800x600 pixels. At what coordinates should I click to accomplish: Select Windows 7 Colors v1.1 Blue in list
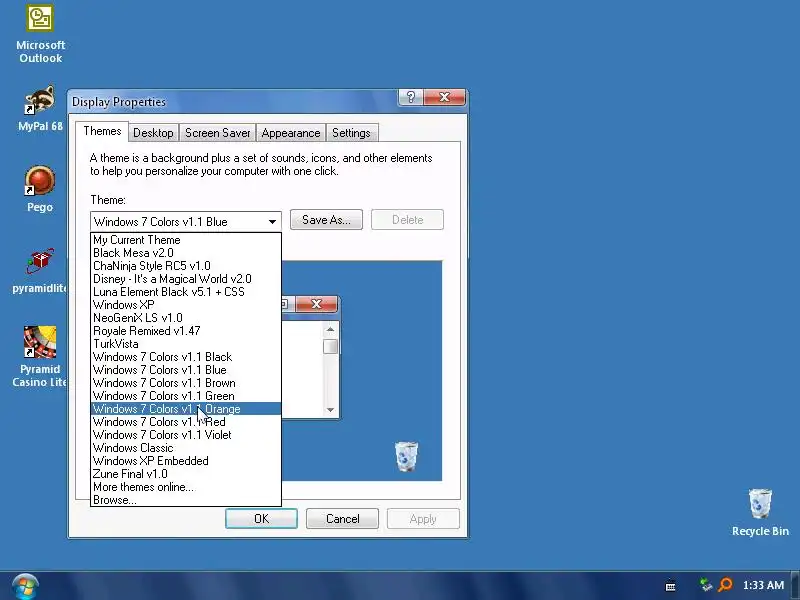(x=186, y=370)
